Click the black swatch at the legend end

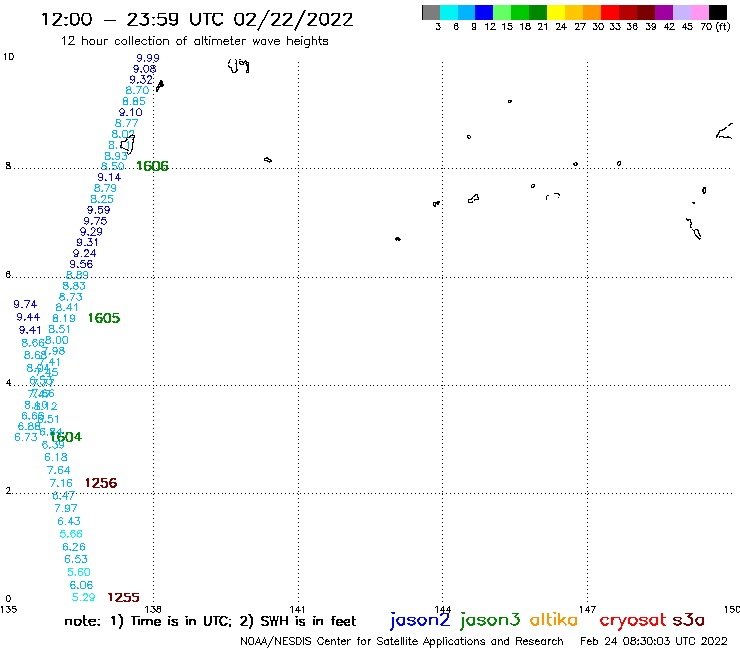pos(717,12)
